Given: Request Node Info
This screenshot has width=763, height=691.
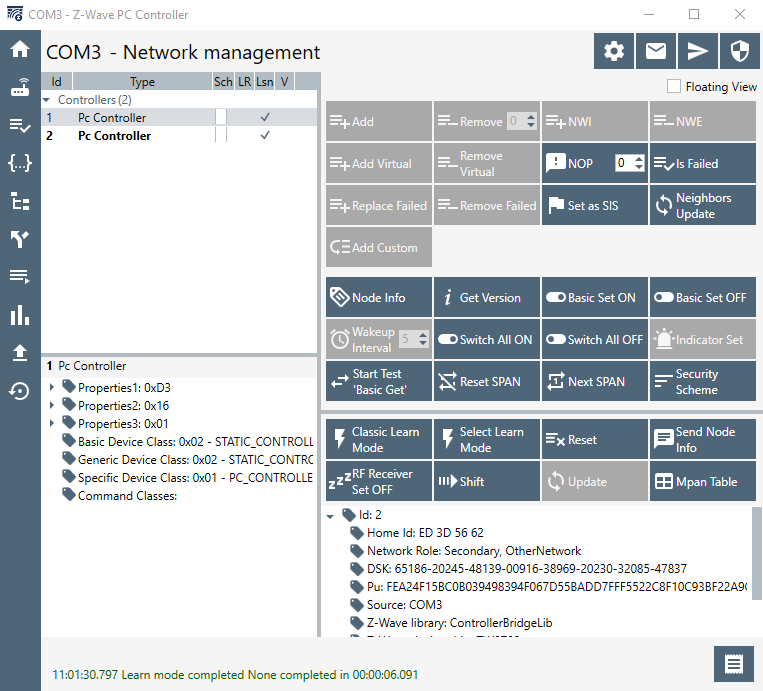Looking at the screenshot, I should (x=379, y=297).
